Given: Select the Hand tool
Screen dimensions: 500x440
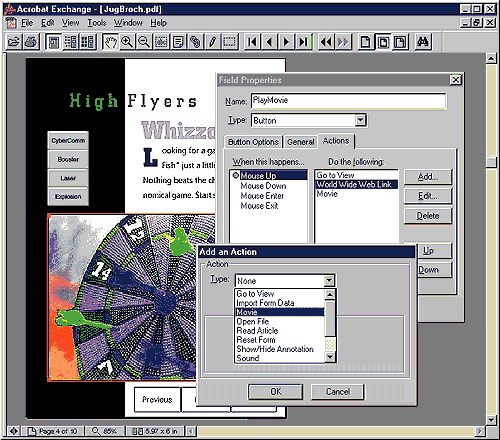Looking at the screenshot, I should pos(110,42).
